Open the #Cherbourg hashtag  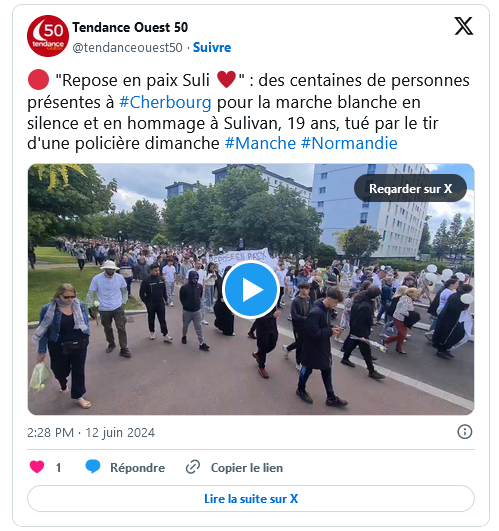(x=165, y=102)
